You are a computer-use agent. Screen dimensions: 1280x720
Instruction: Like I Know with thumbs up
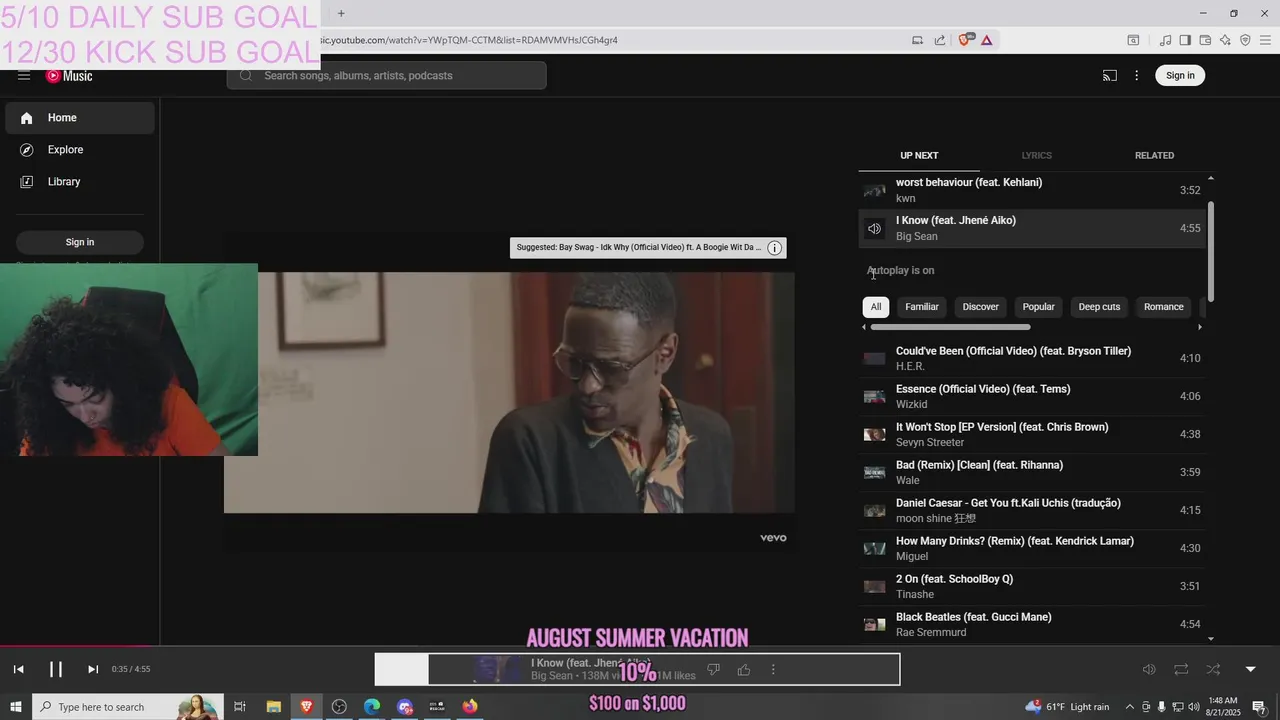coord(744,670)
